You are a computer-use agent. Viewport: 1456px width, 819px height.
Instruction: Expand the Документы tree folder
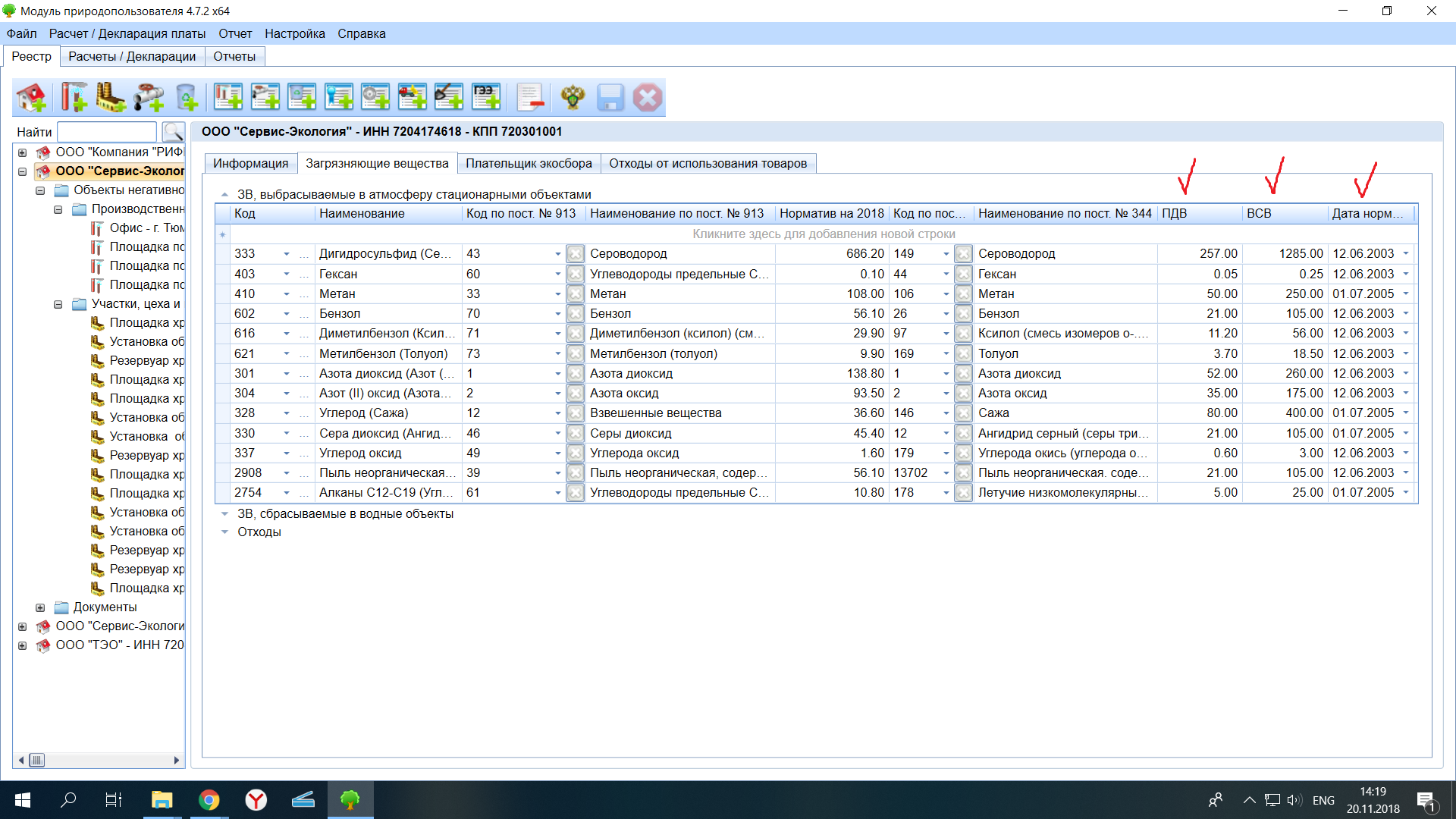40,607
